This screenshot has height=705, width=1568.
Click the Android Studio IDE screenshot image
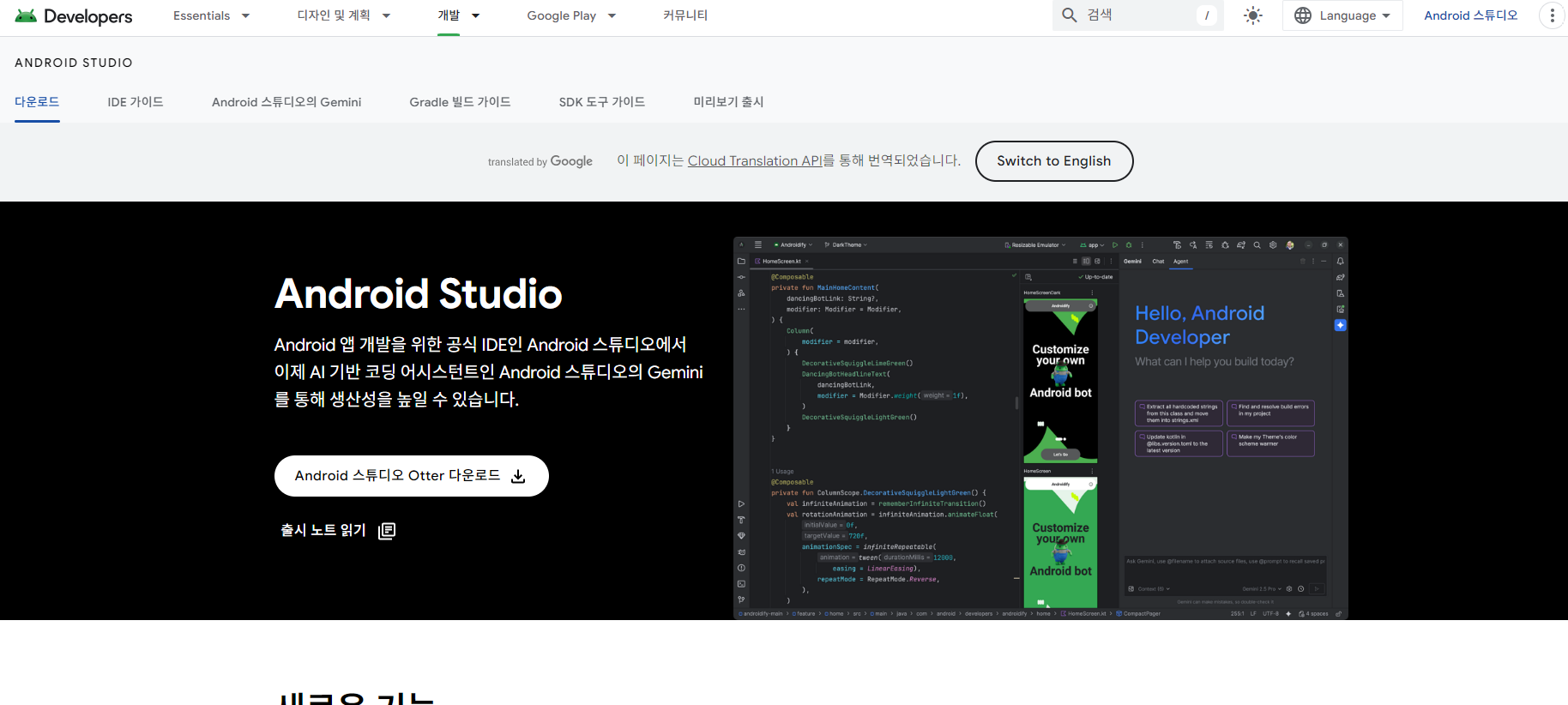click(x=1040, y=428)
